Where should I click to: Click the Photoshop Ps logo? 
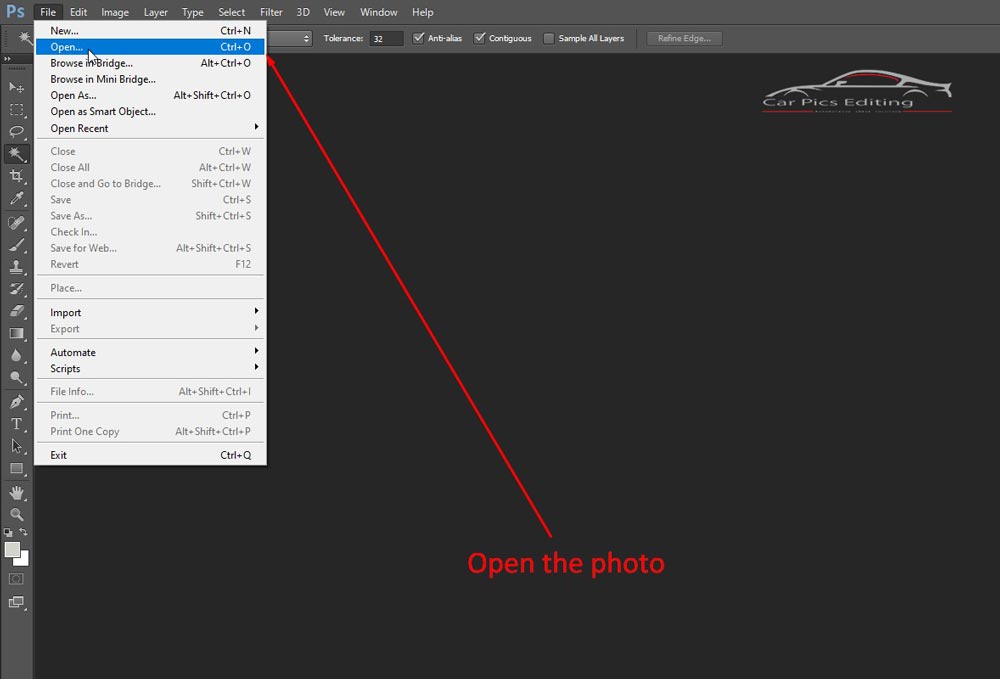click(x=15, y=11)
